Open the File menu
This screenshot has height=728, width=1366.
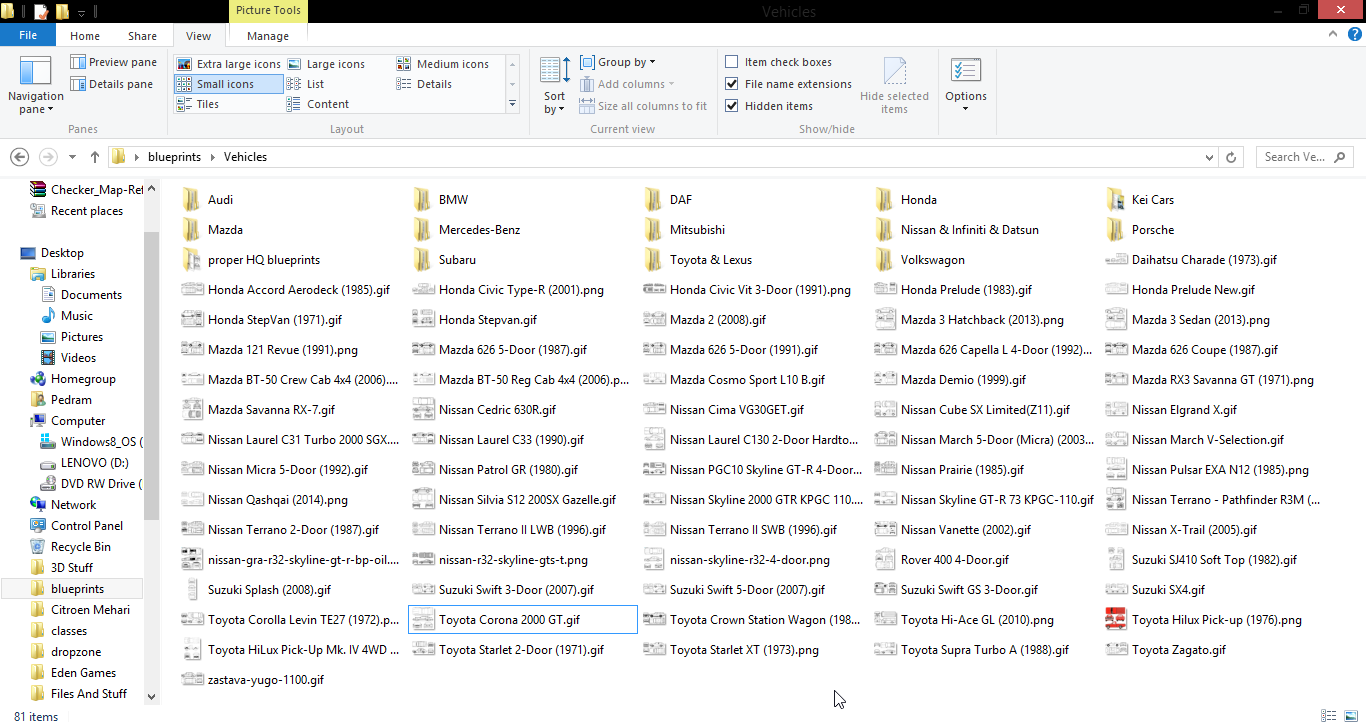[28, 36]
